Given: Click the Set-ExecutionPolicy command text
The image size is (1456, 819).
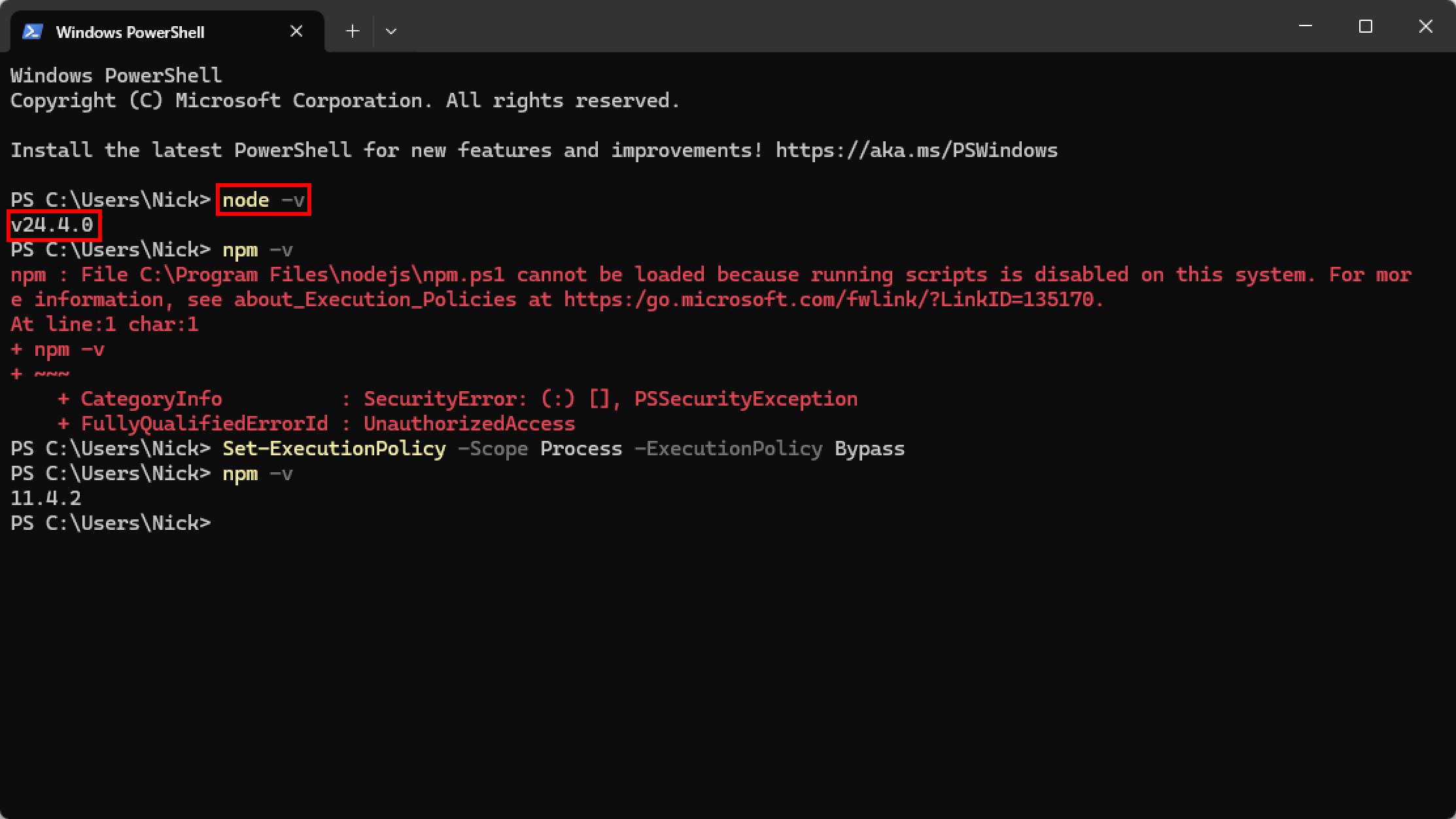Looking at the screenshot, I should (334, 449).
